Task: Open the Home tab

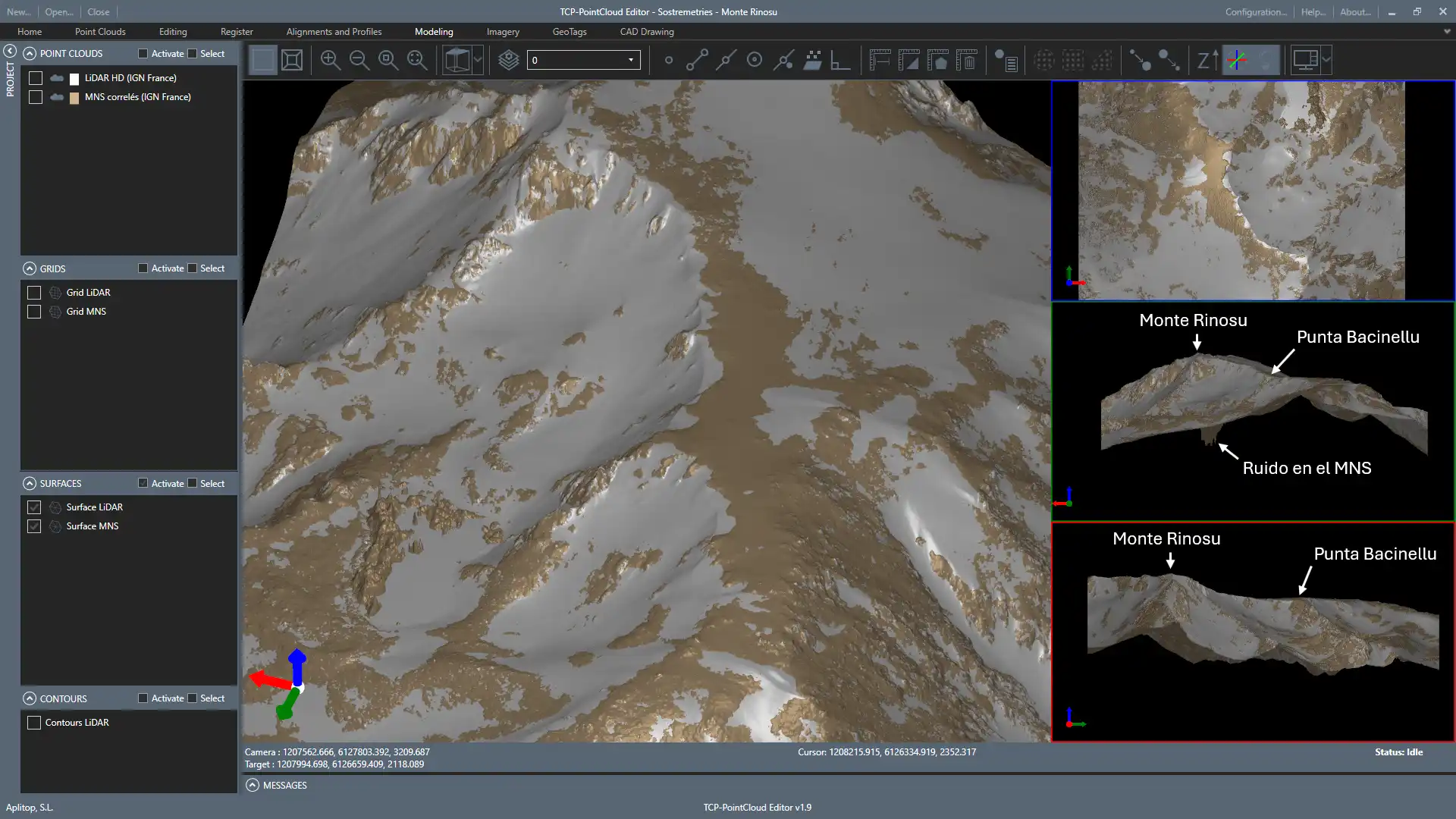Action: pos(30,32)
